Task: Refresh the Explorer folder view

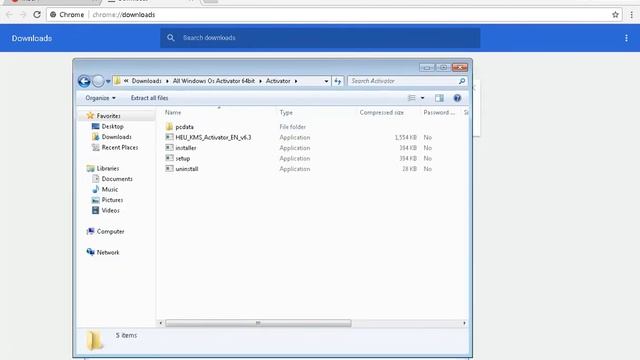Action: point(338,81)
